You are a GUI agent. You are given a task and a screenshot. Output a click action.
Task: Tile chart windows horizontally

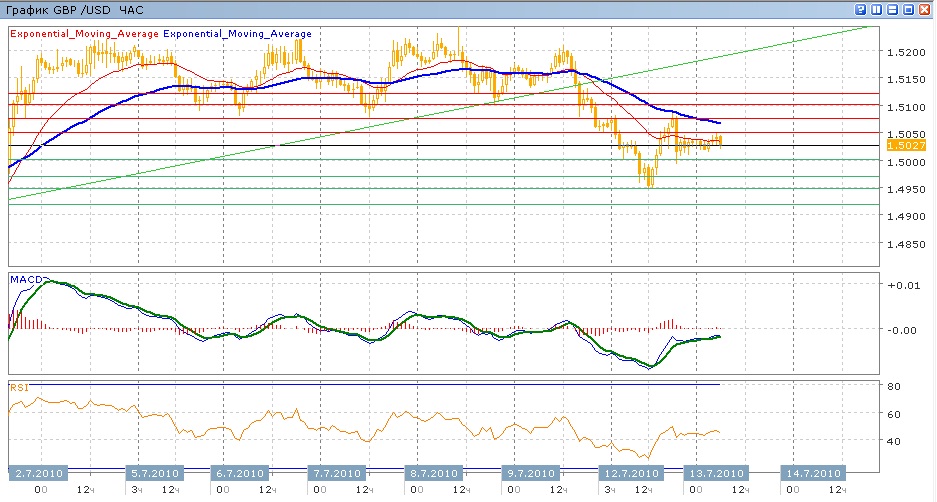(893, 9)
